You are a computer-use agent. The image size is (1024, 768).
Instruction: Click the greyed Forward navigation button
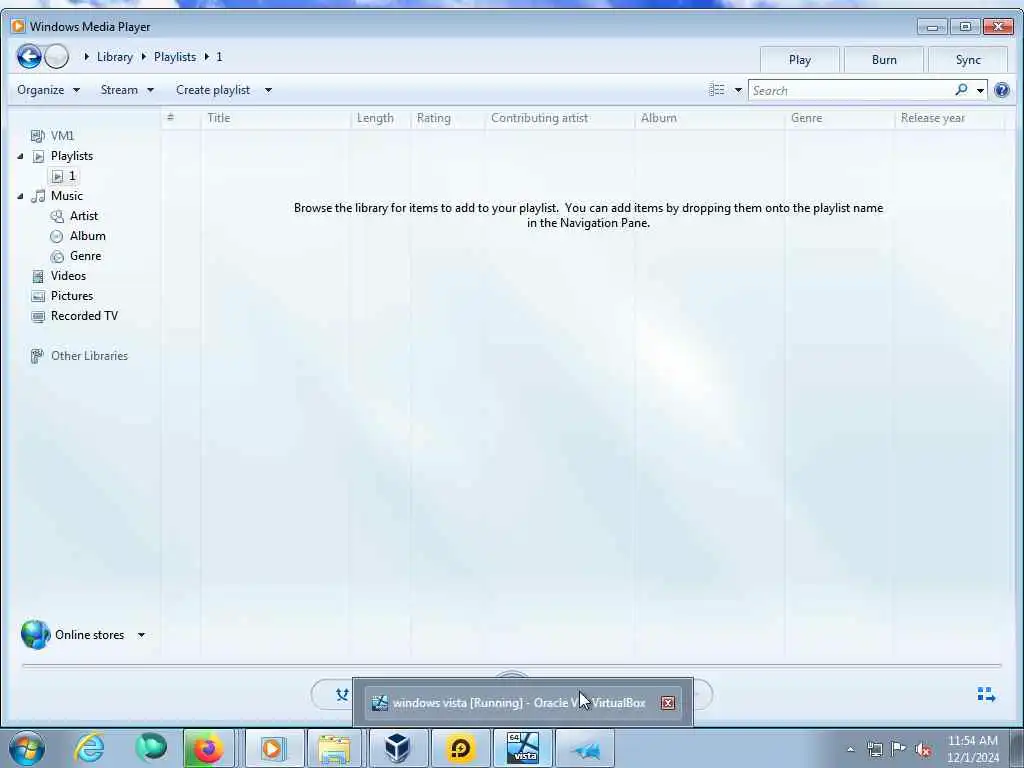click(57, 57)
